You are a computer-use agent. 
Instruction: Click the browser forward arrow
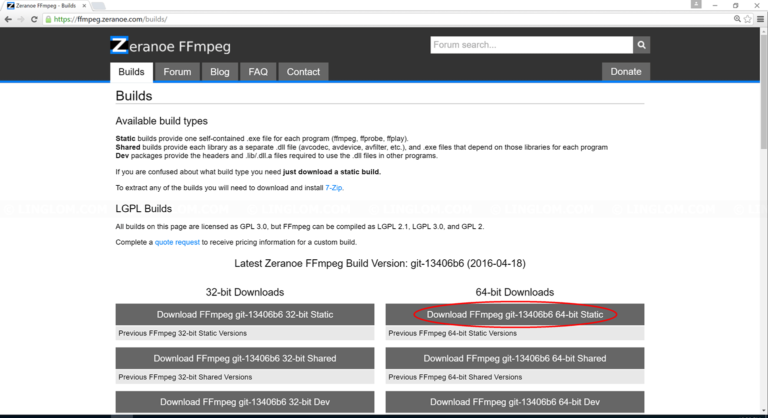click(21, 19)
